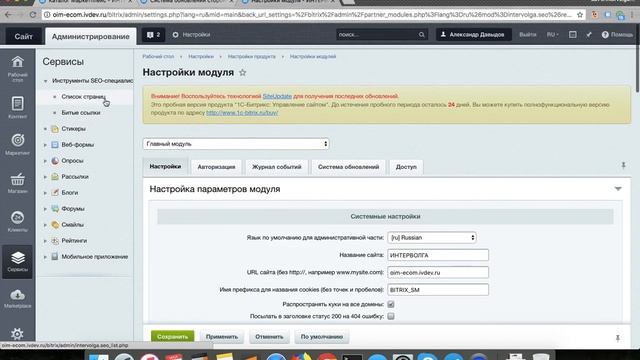Select the Сервисы layers sidebar icon

18,262
